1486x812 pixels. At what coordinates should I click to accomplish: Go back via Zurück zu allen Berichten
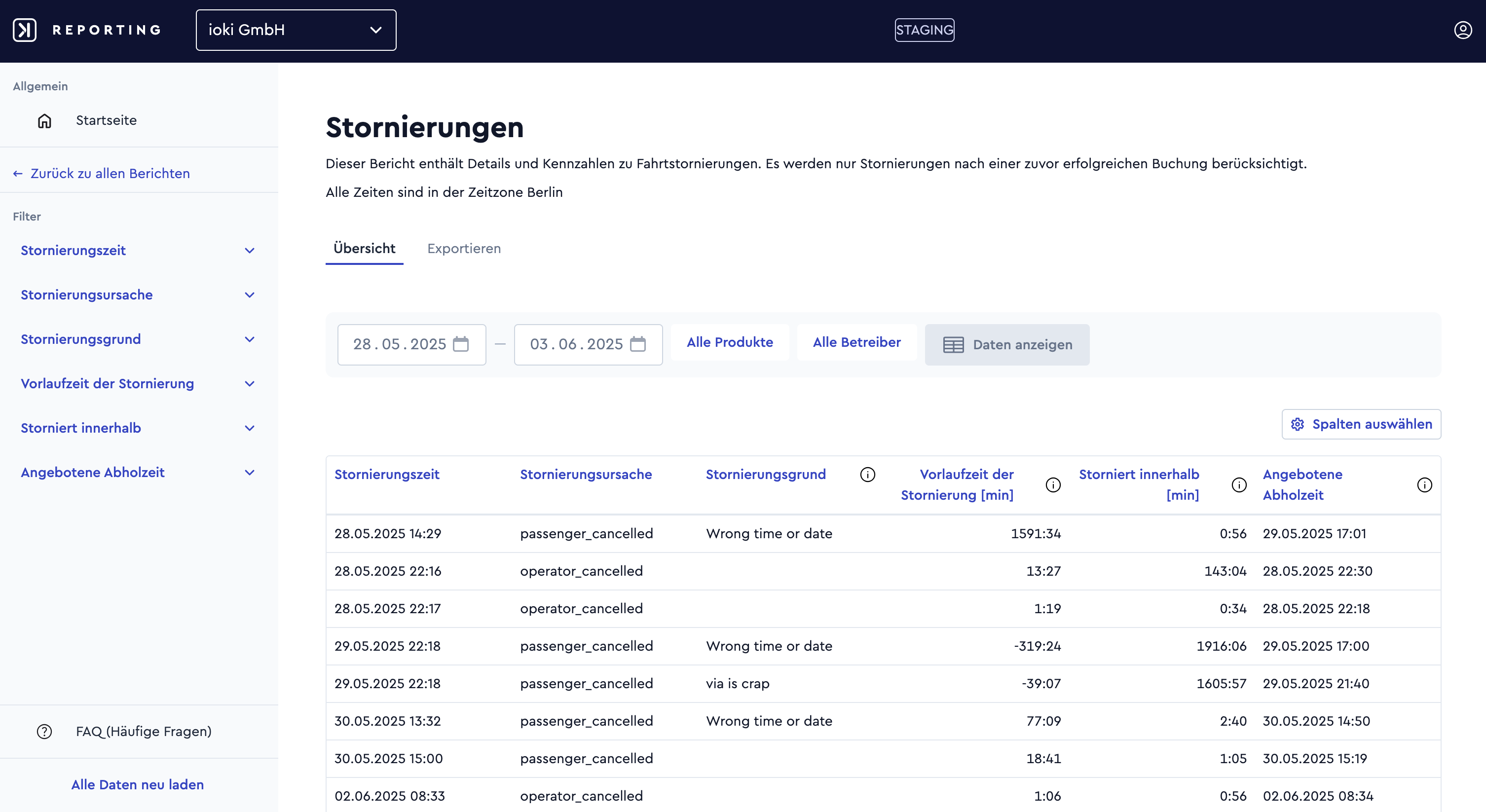pyautogui.click(x=102, y=174)
